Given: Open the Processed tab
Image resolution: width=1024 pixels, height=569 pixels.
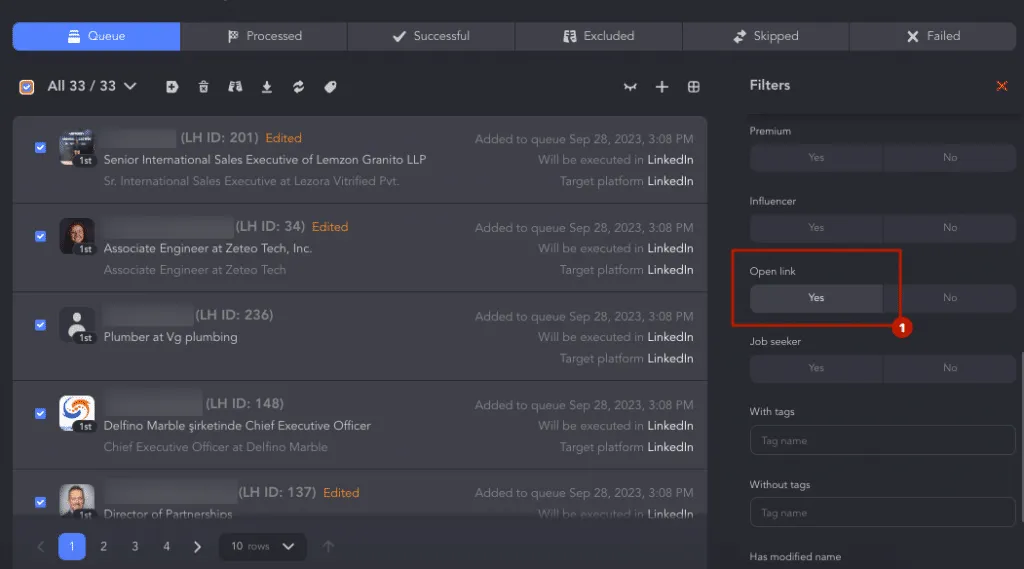Looking at the screenshot, I should pos(264,36).
